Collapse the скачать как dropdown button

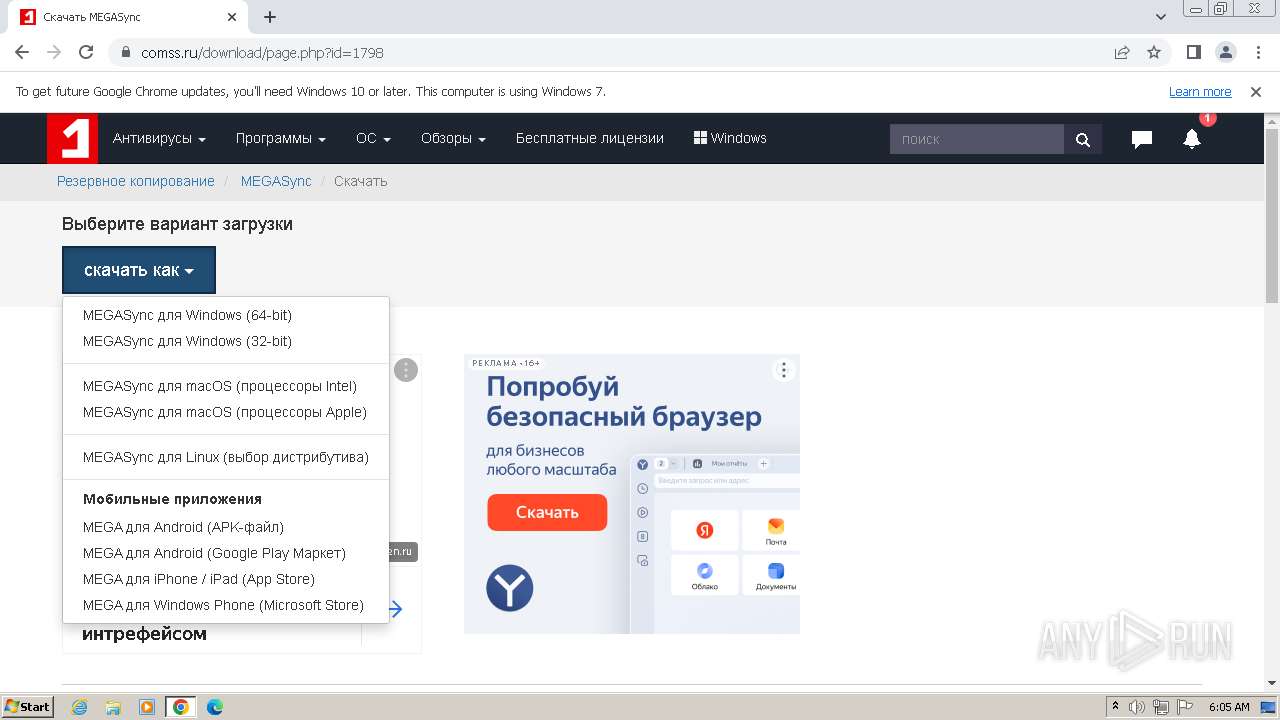139,270
